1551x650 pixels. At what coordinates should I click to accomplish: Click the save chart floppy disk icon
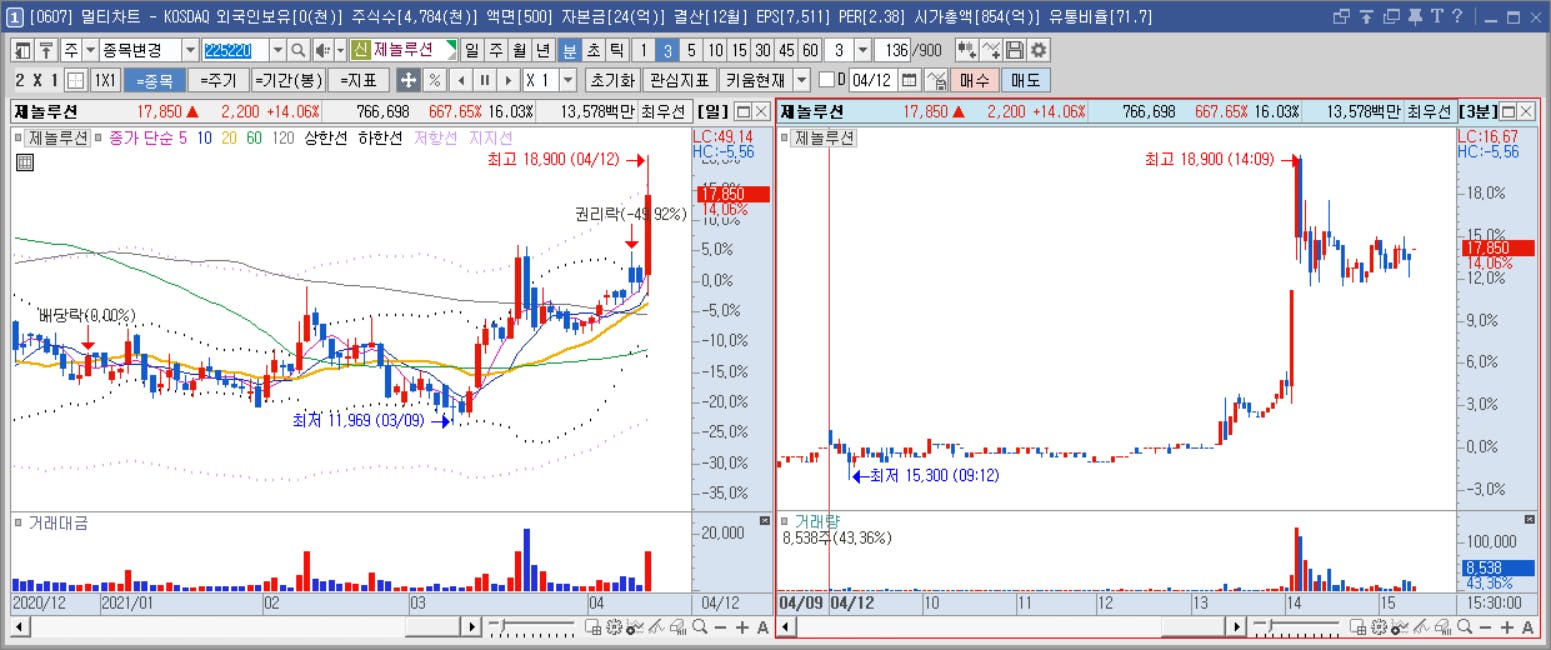pyautogui.click(x=1015, y=50)
